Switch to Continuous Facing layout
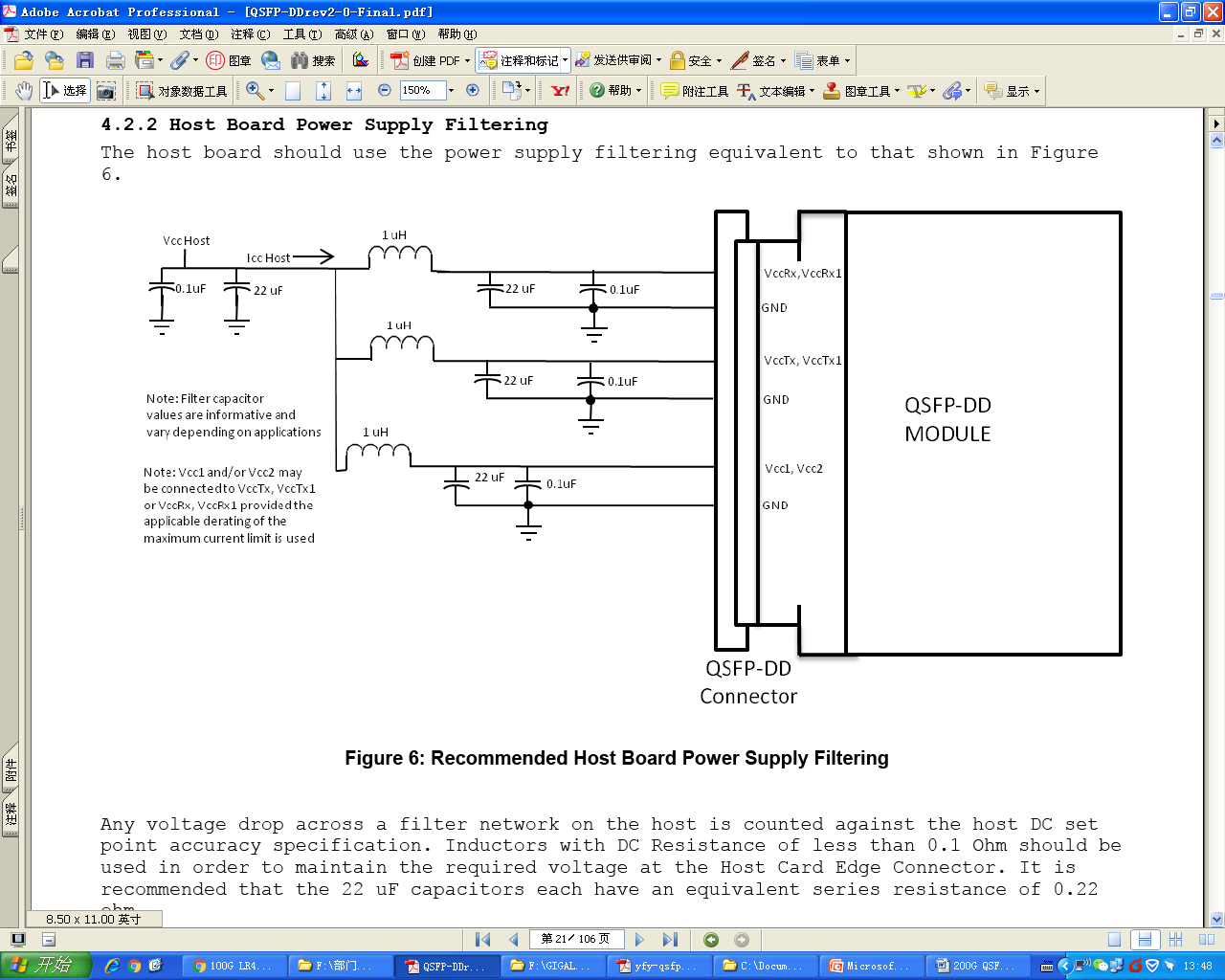 tap(1176, 940)
